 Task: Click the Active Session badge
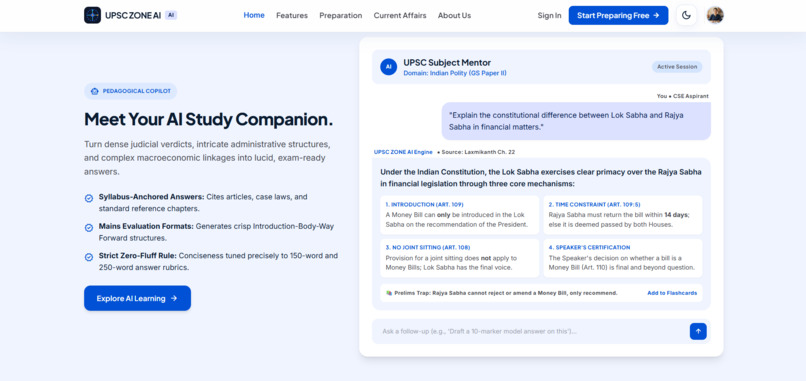(677, 67)
